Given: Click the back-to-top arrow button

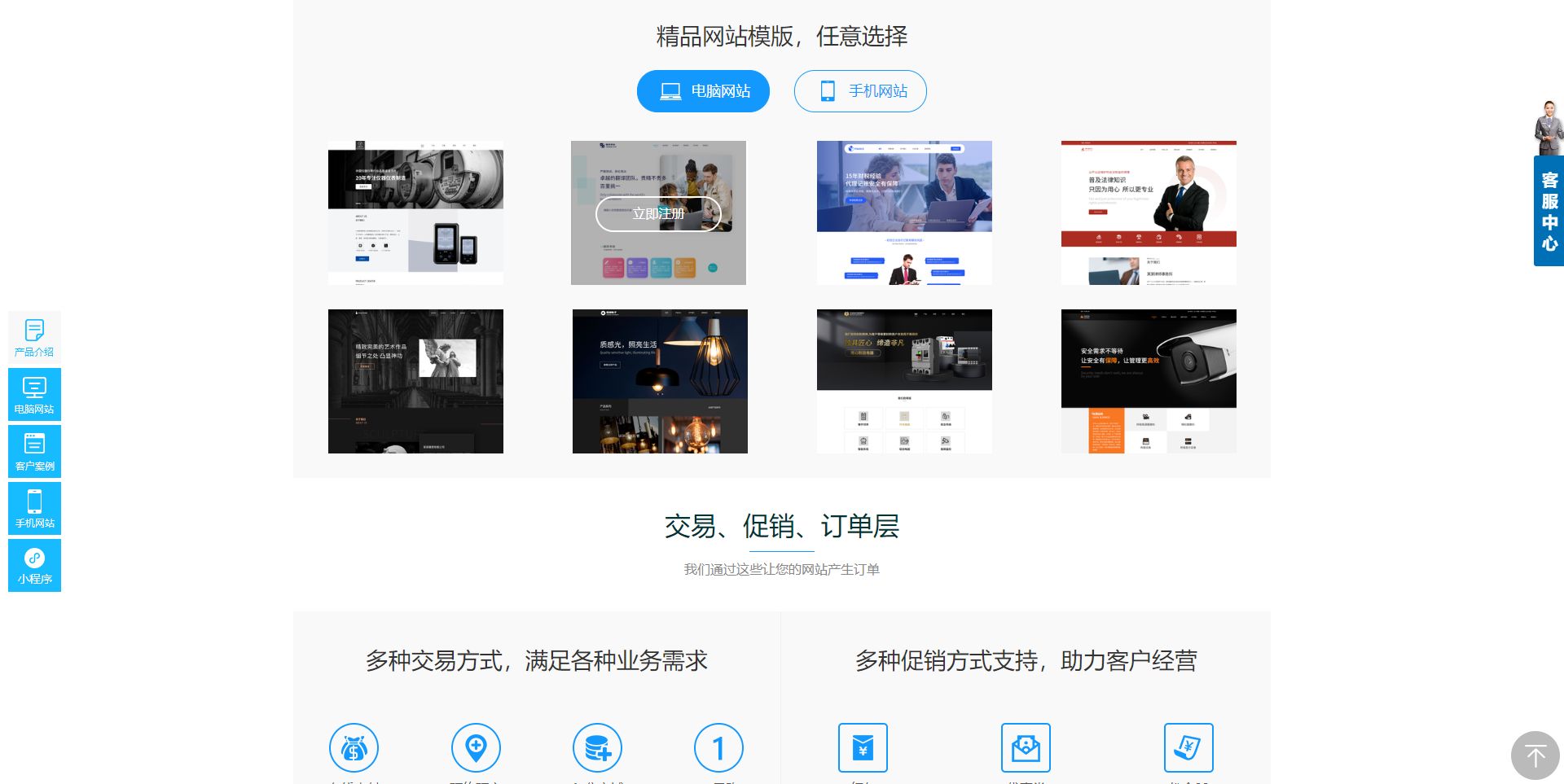Looking at the screenshot, I should coord(1535,756).
